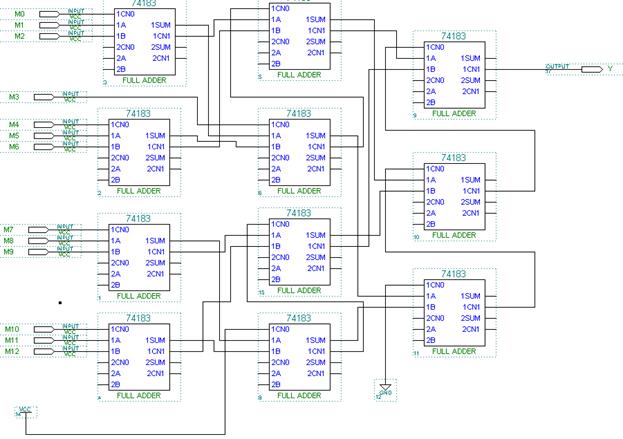Click the M7 input pin symbol
The image size is (623, 439).
pos(38,230)
